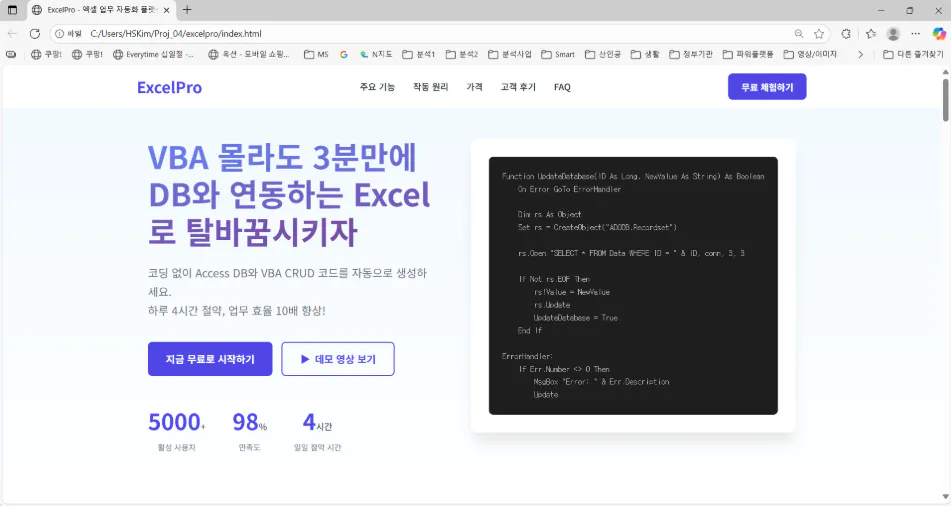Open the Favorites list icon
951x506 pixels.
click(x=871, y=33)
